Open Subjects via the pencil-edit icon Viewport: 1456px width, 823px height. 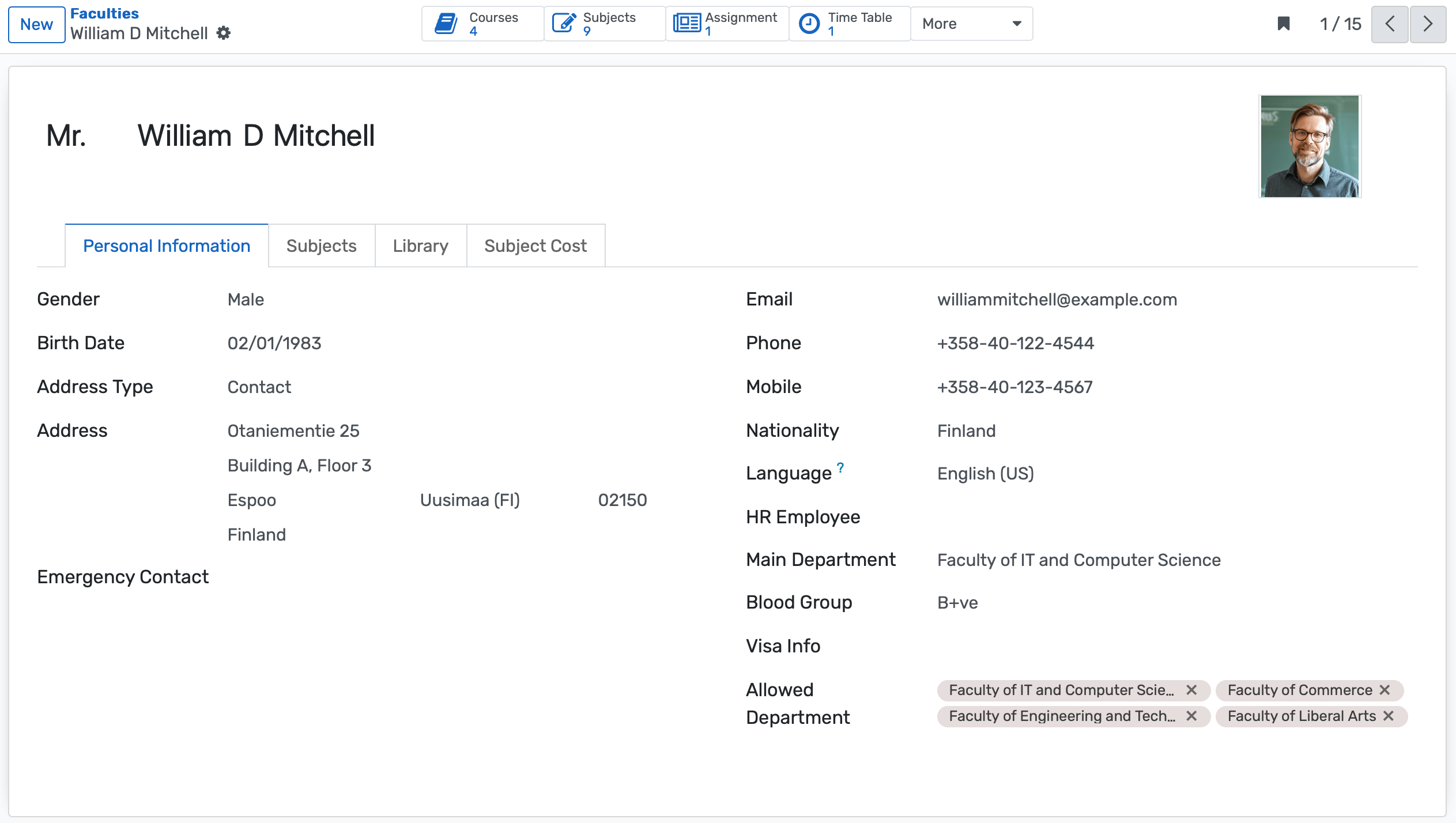point(564,24)
